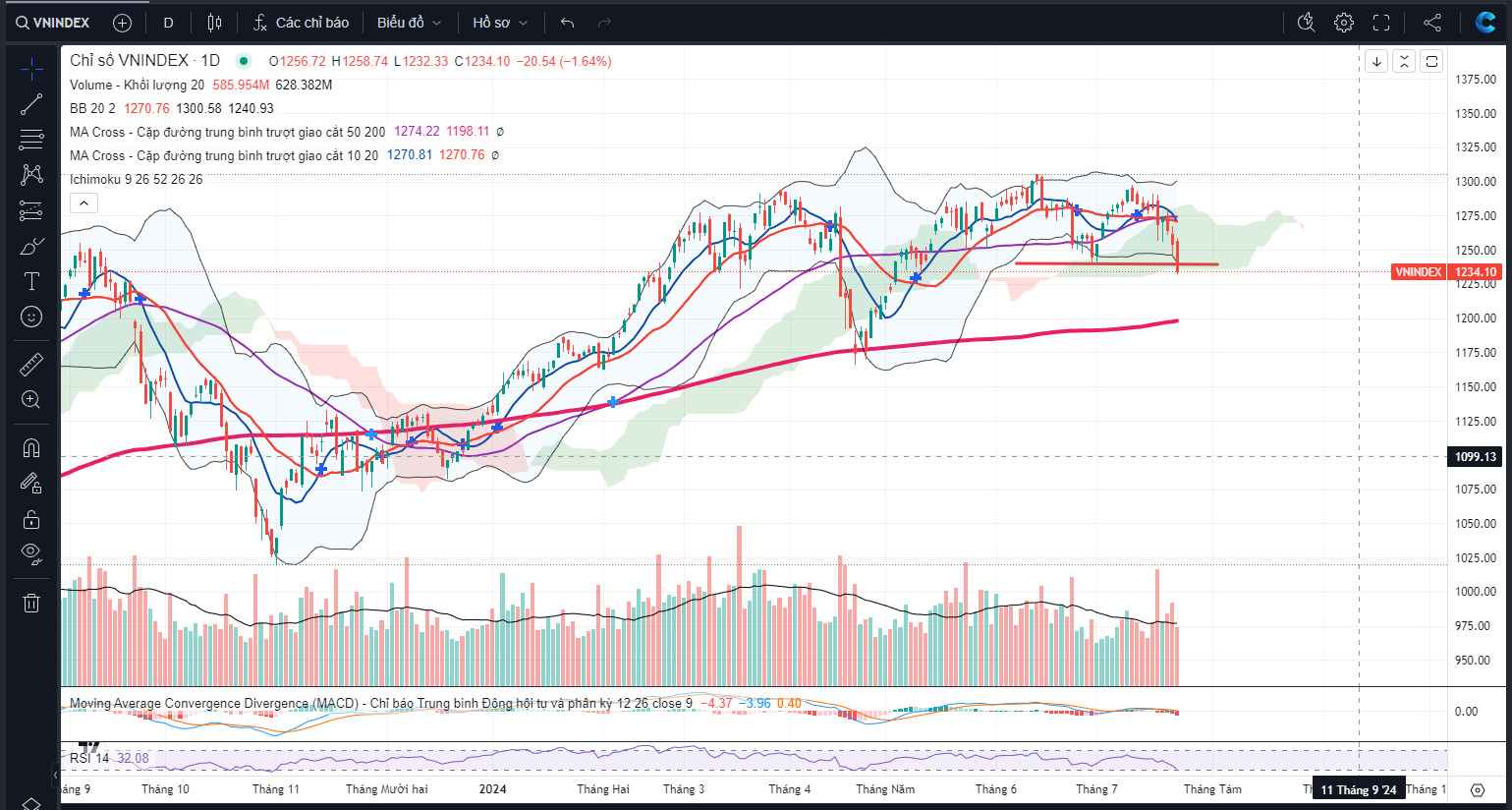Select the crosshair cursor tool
The width and height of the screenshot is (1512, 810).
coord(31,69)
